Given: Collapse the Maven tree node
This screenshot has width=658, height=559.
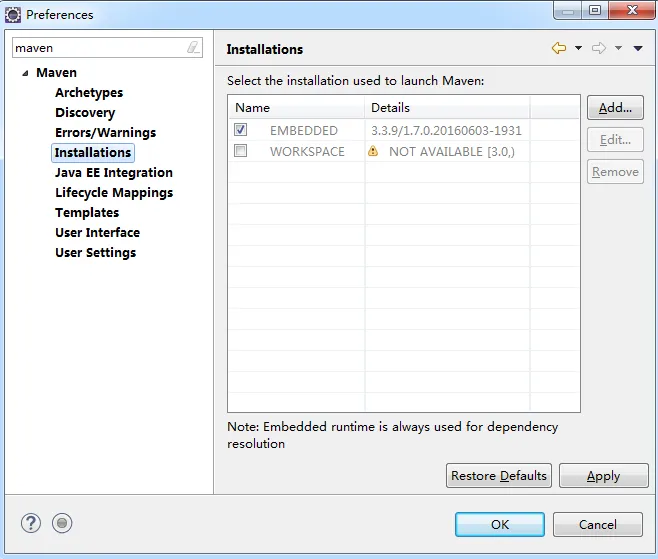Looking at the screenshot, I should tap(25, 73).
